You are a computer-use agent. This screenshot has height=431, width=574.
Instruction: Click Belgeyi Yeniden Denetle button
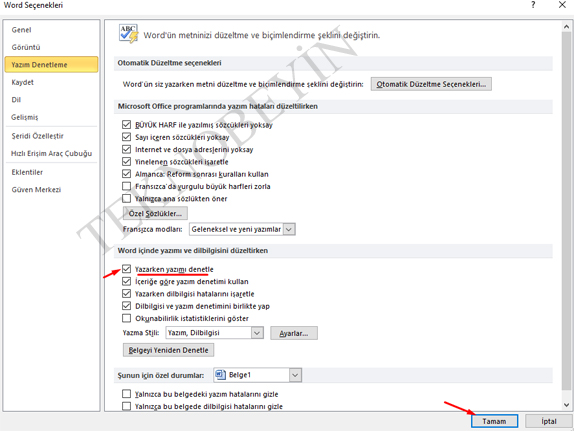[168, 350]
